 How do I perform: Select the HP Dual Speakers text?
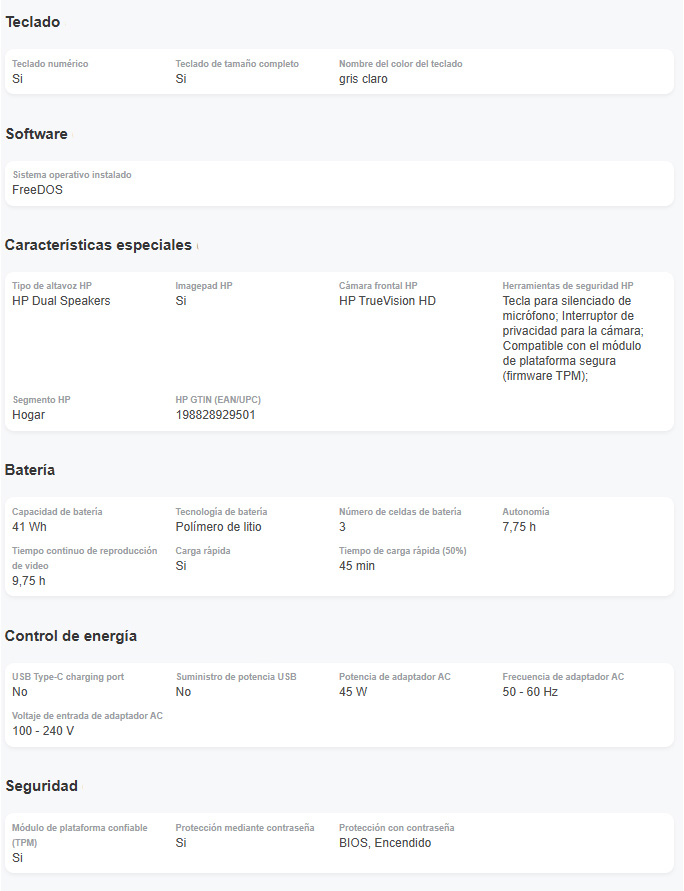[61, 301]
